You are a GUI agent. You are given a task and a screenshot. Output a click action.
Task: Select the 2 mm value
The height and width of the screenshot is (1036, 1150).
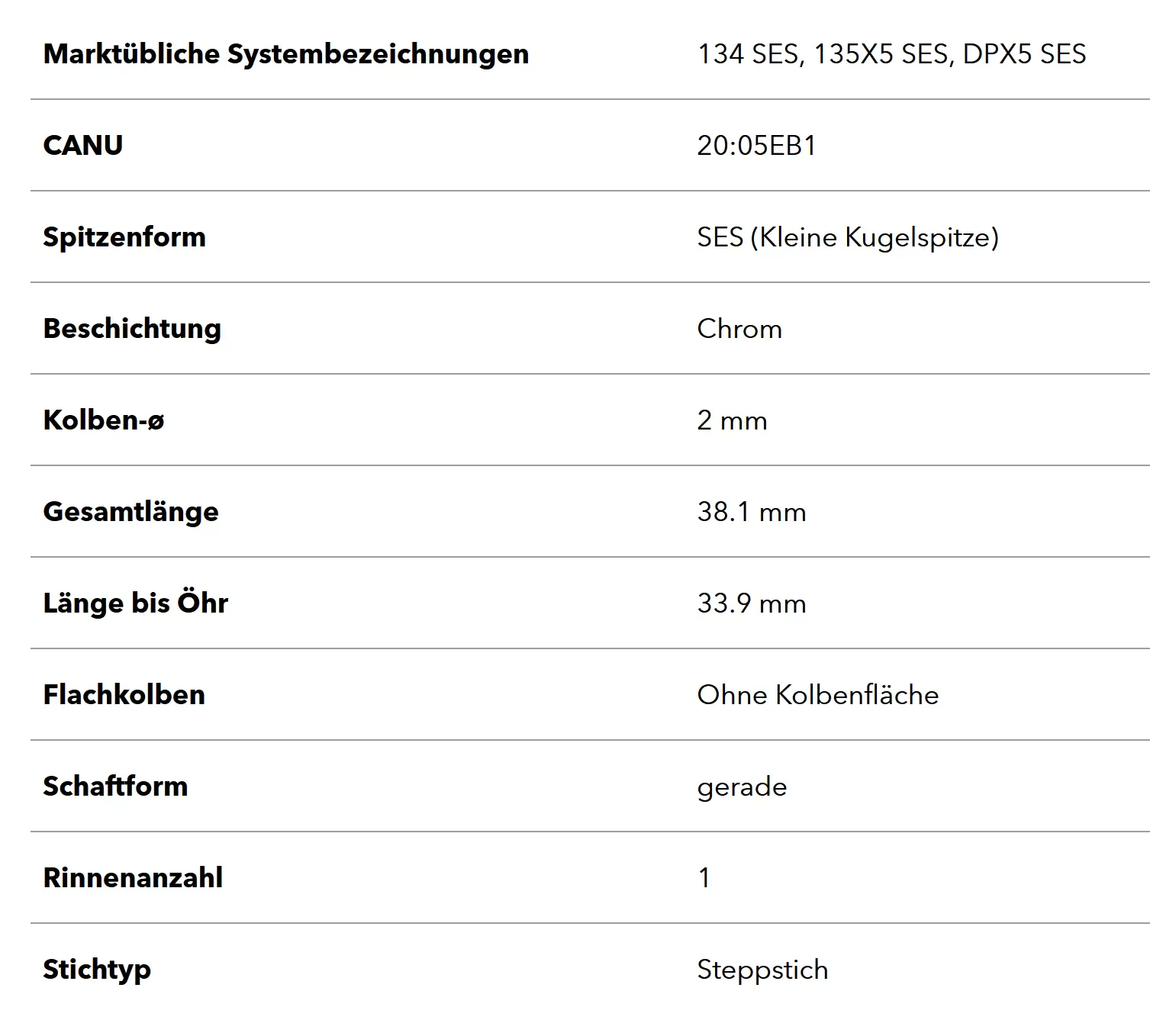(x=732, y=420)
